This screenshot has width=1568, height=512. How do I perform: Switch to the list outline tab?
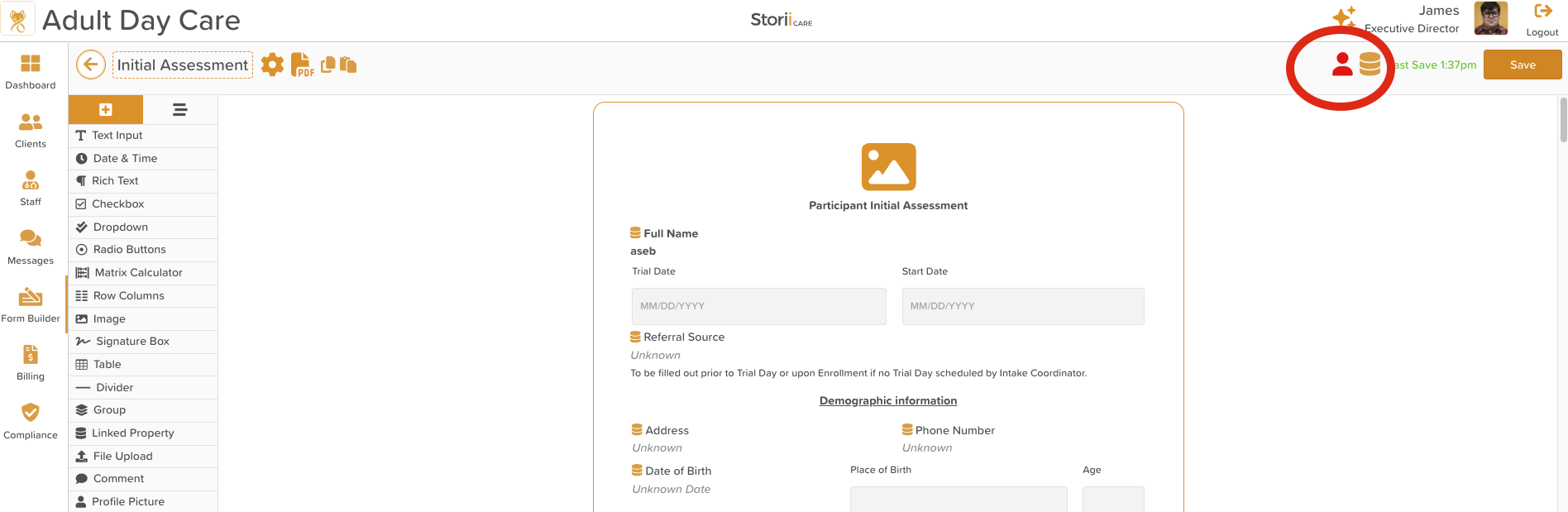tap(179, 109)
